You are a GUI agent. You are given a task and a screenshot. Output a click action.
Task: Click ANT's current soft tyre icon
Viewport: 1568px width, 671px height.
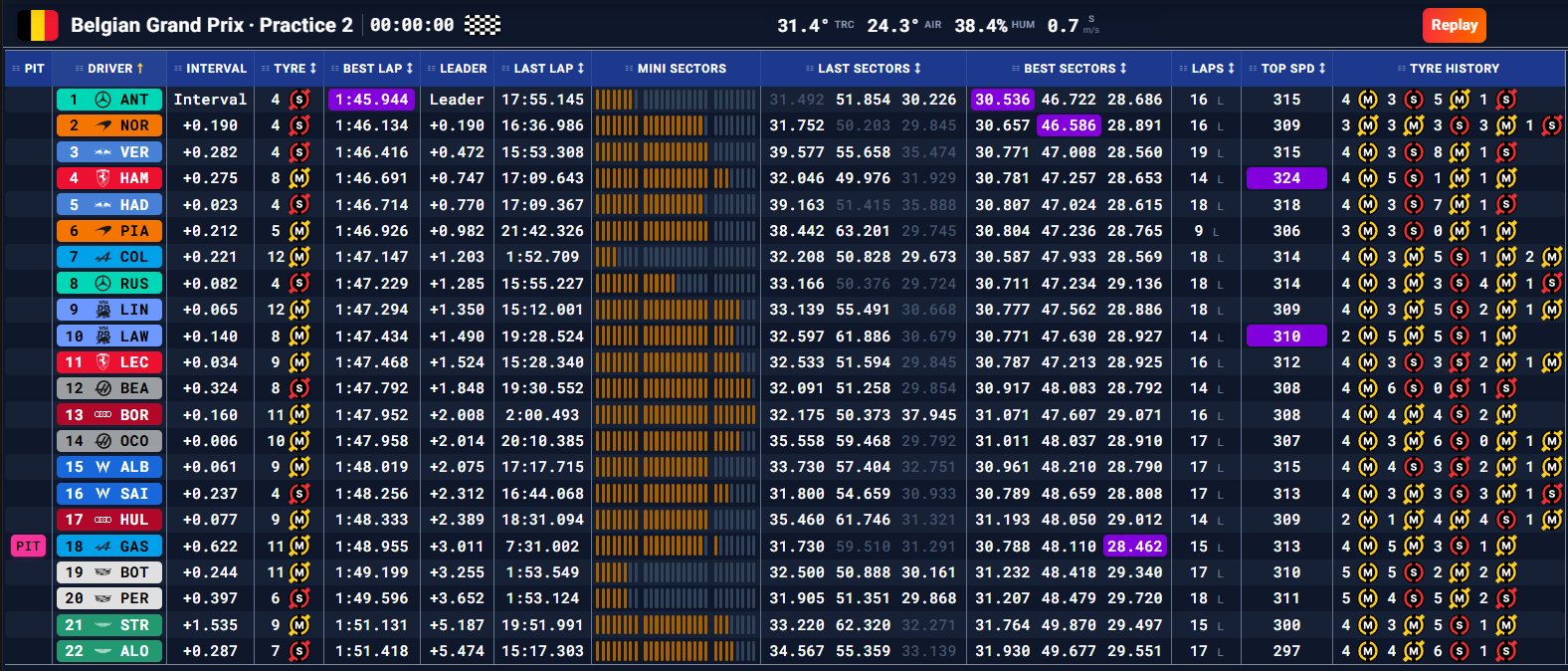point(299,100)
